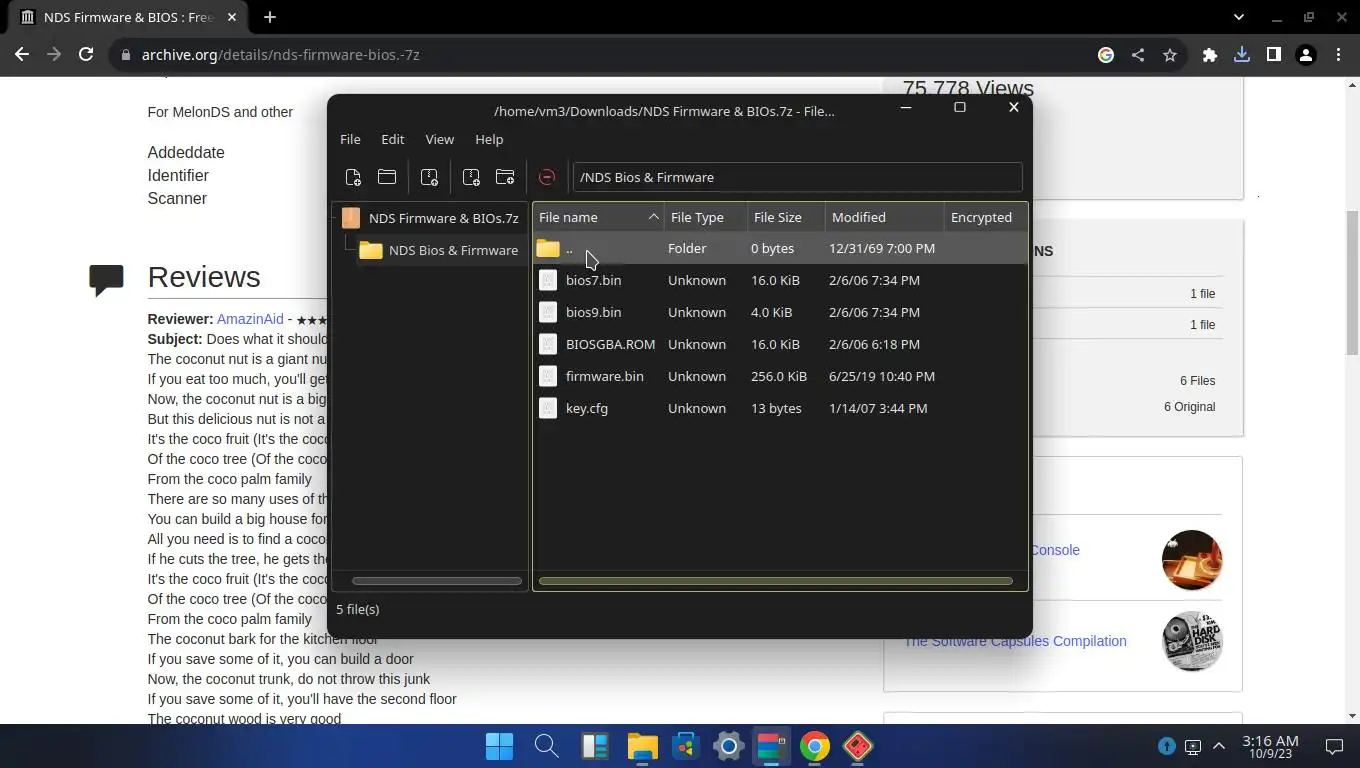Click the browser page vertical scrollbar
The width and height of the screenshot is (1360, 768).
pyautogui.click(x=1352, y=283)
